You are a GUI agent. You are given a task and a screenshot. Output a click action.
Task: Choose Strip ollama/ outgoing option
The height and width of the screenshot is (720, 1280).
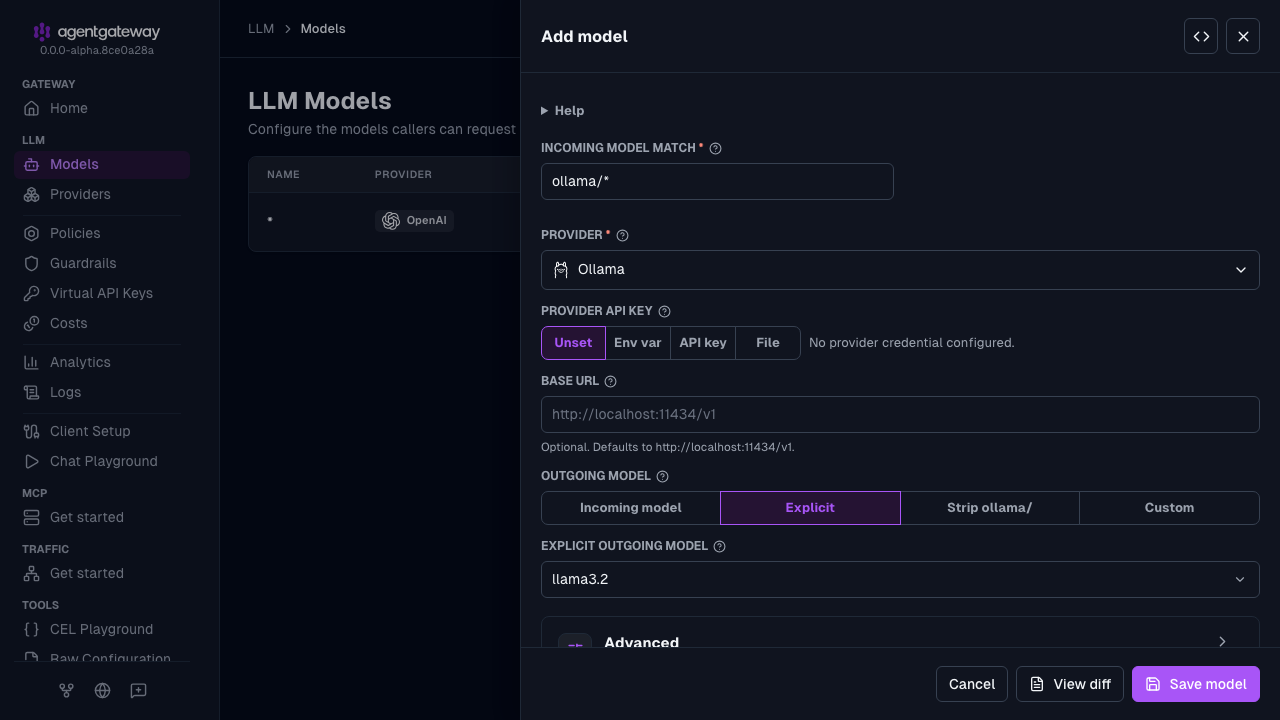[x=989, y=507]
